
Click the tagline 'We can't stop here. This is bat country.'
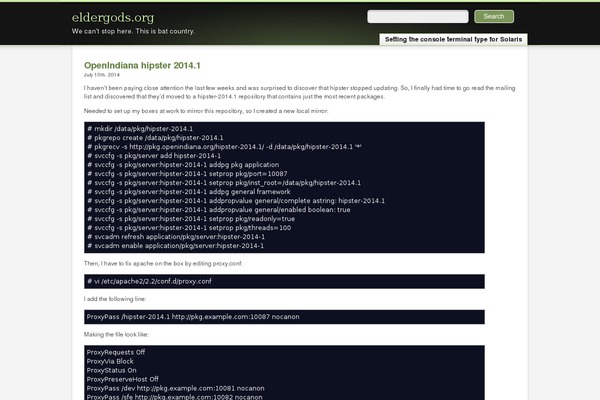click(133, 31)
